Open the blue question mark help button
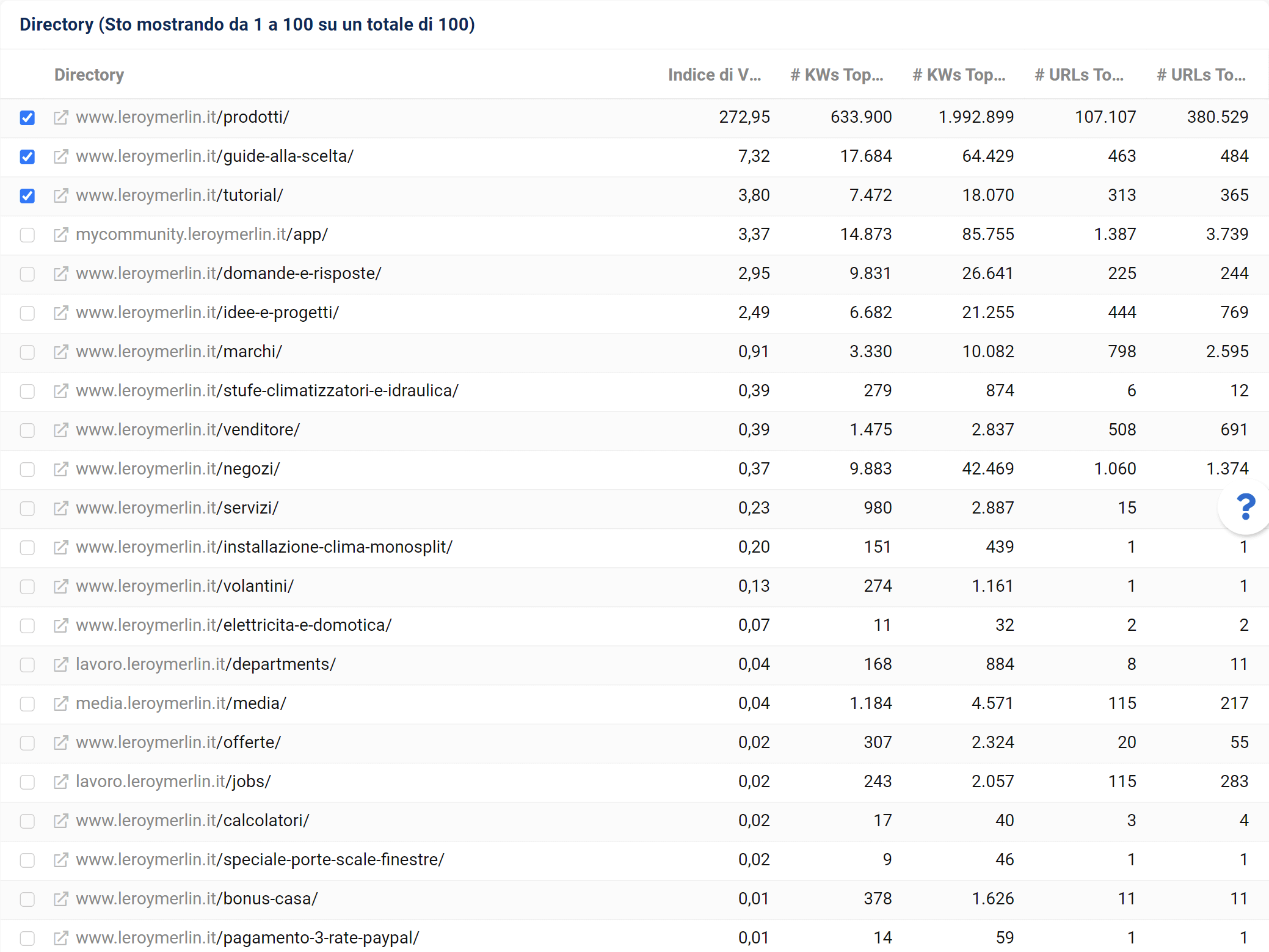This screenshot has height=952, width=1269. 1246,507
